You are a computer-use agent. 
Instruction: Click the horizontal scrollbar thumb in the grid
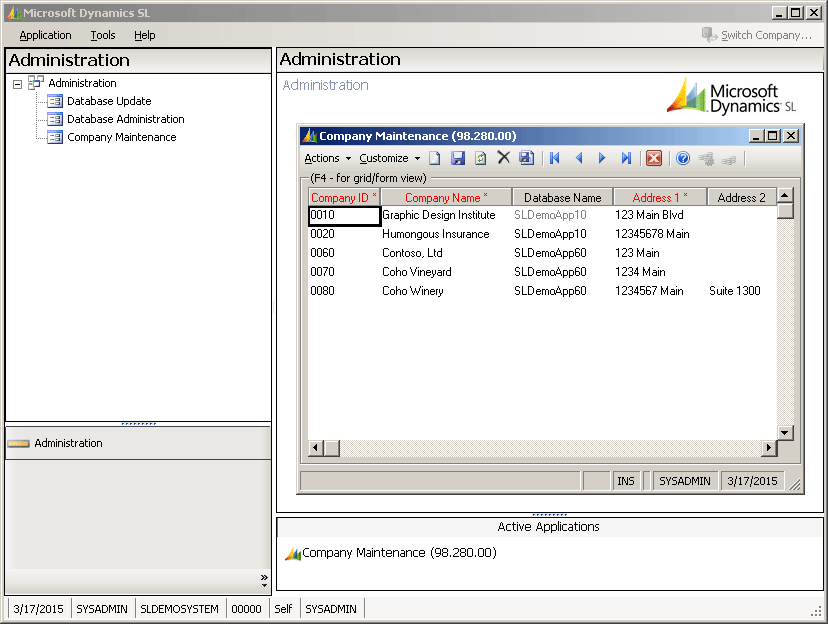(332, 448)
